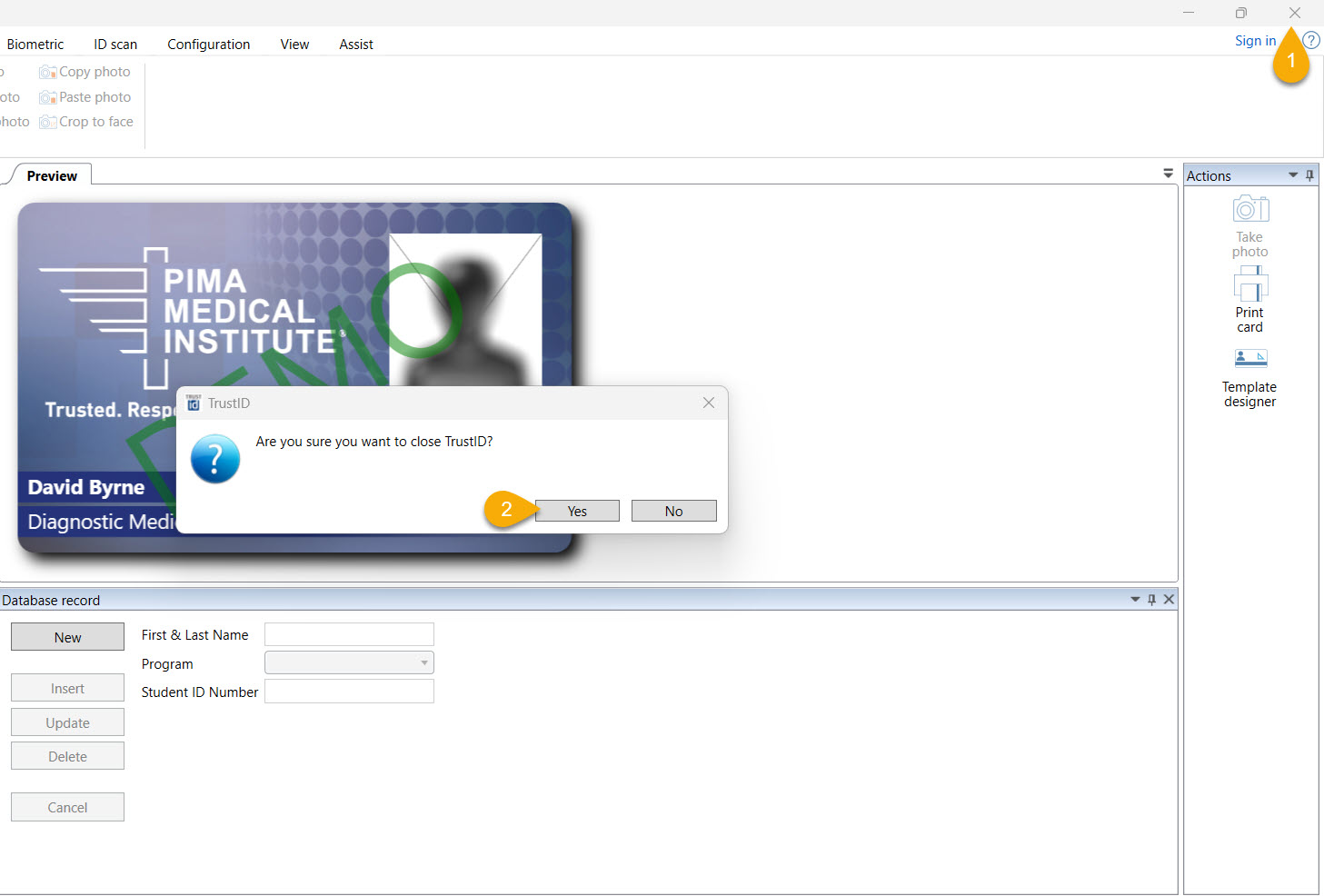Focus the Student ID Number field

pyautogui.click(x=349, y=692)
